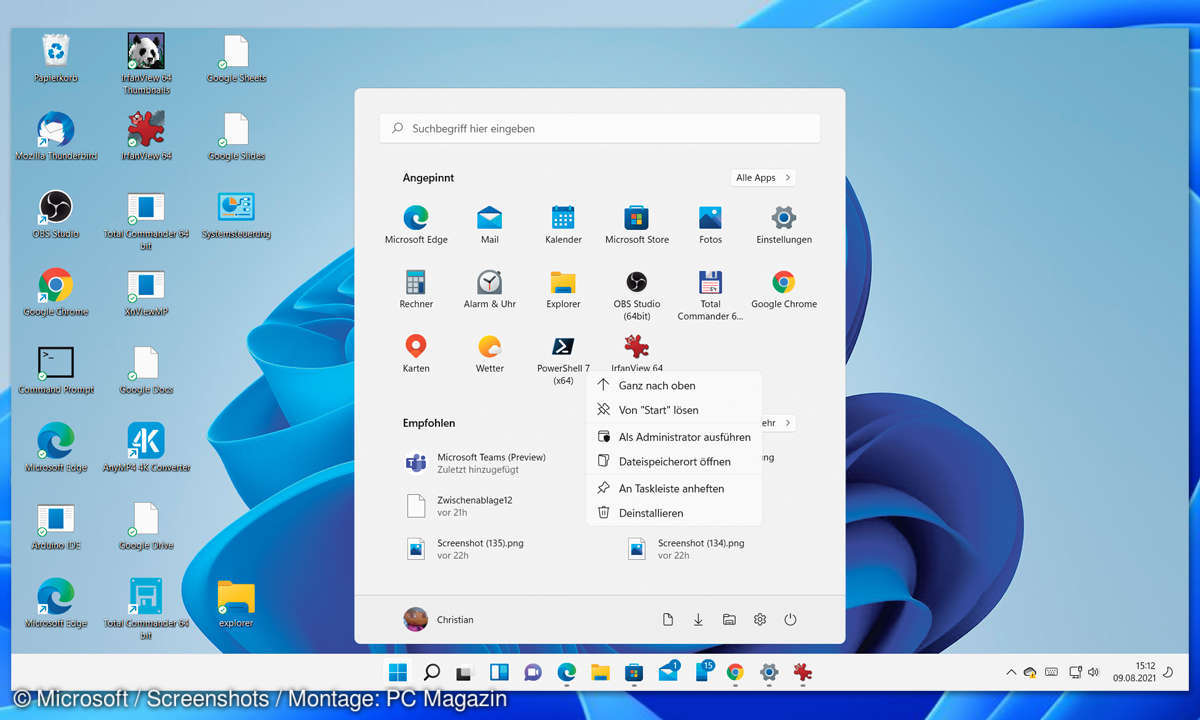Select the explorer folder on desktop
Screen dimensions: 1200x720
tap(236, 605)
